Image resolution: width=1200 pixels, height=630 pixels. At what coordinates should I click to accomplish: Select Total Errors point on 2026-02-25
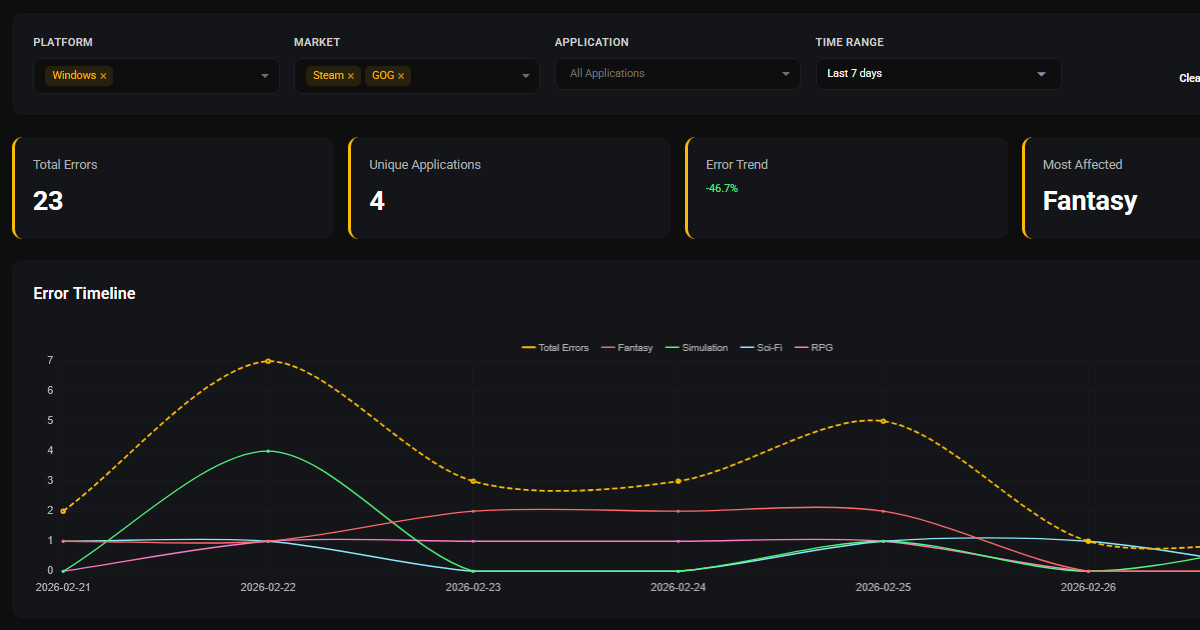[883, 421]
